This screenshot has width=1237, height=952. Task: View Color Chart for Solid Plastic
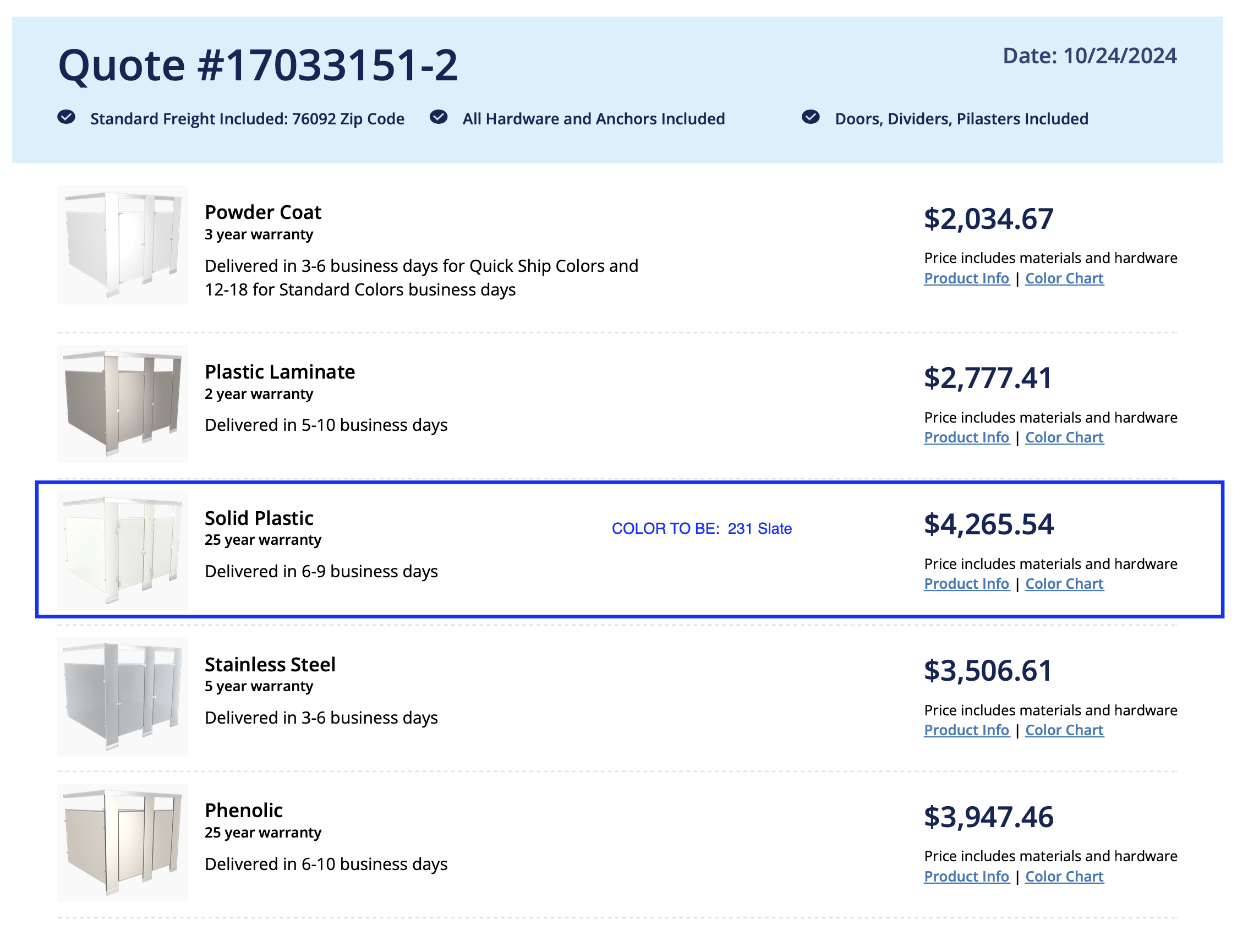tap(1064, 584)
